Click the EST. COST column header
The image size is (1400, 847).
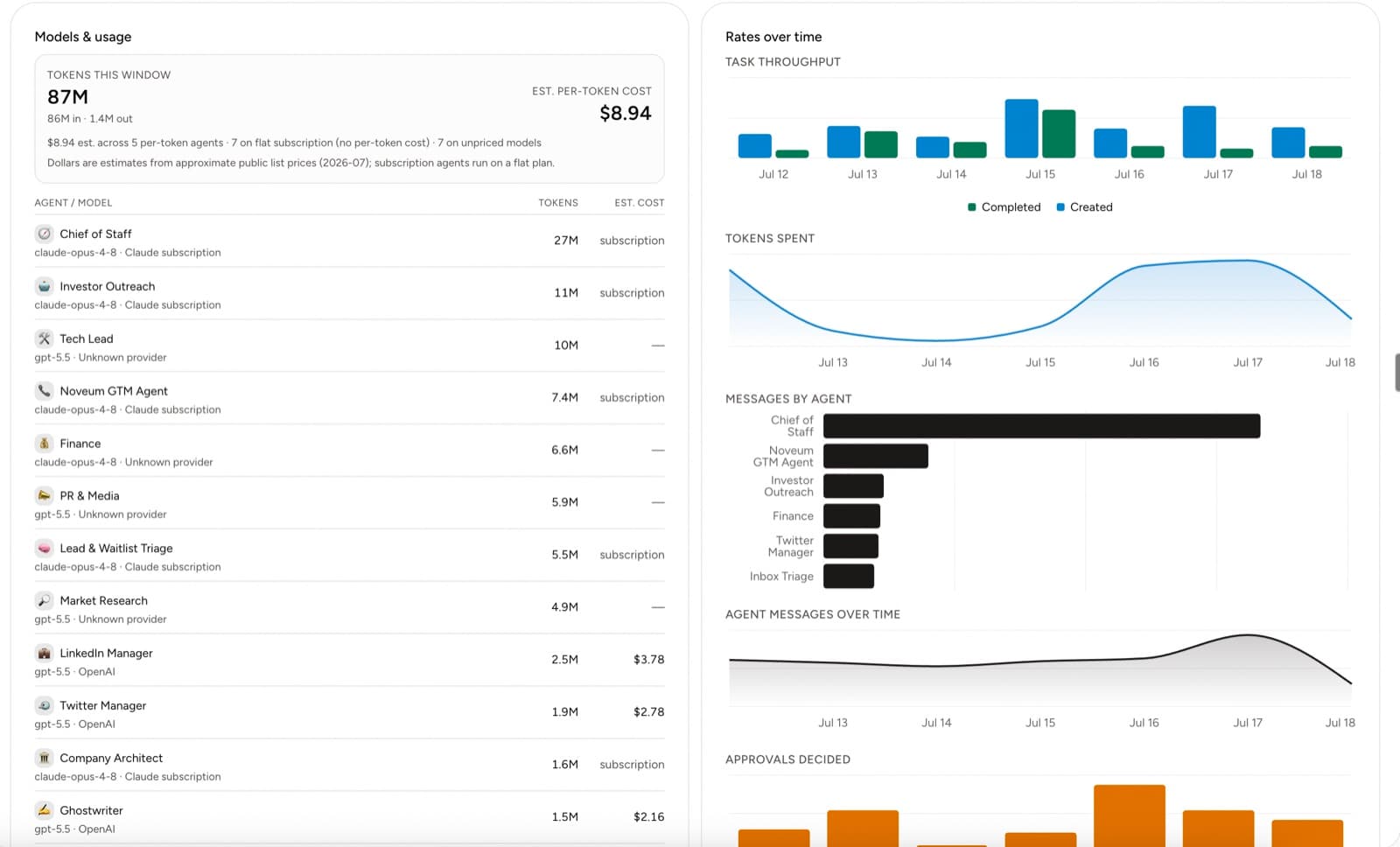(639, 203)
